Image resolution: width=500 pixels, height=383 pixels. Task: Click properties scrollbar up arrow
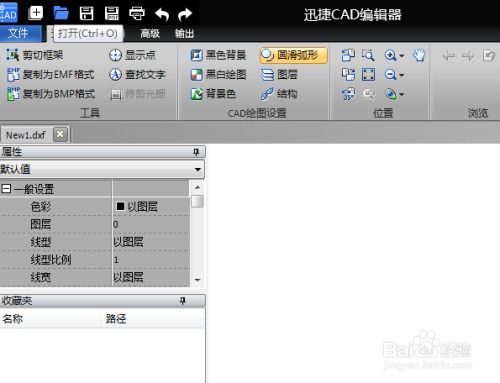point(197,187)
